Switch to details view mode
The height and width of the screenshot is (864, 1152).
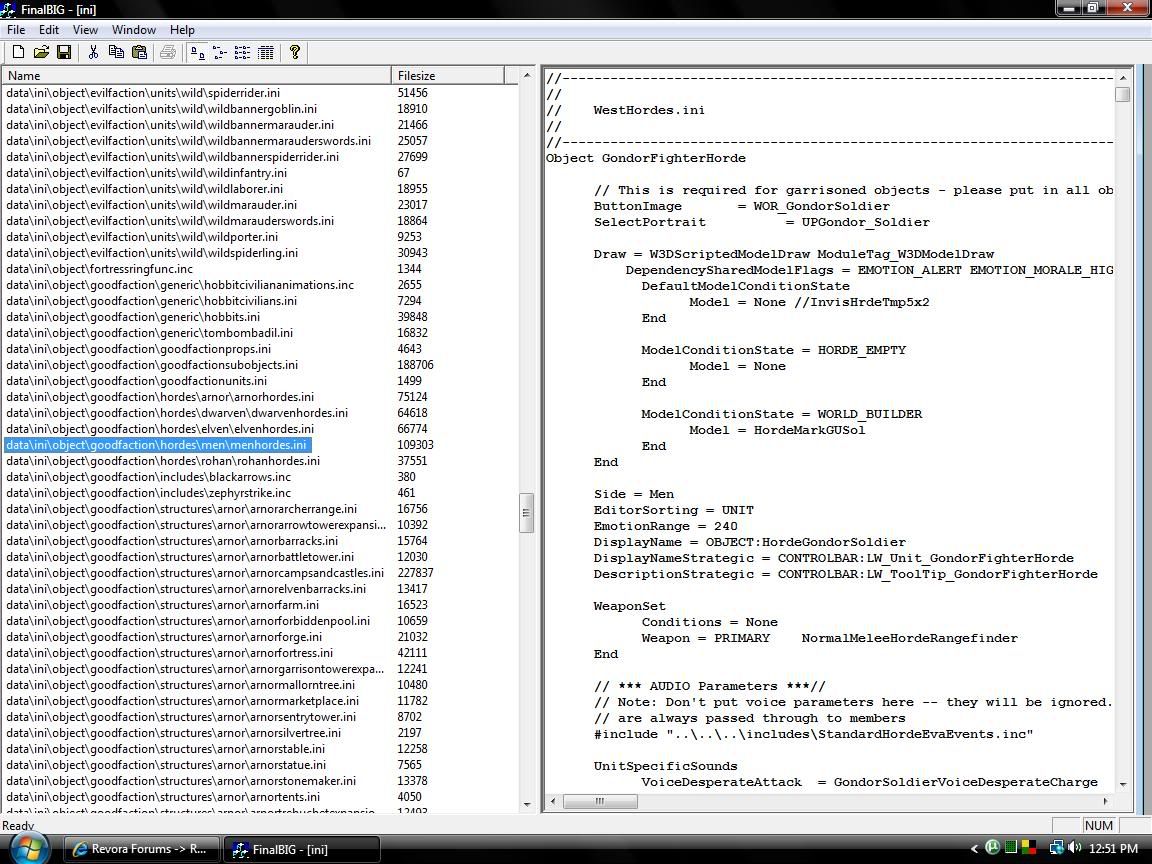265,52
